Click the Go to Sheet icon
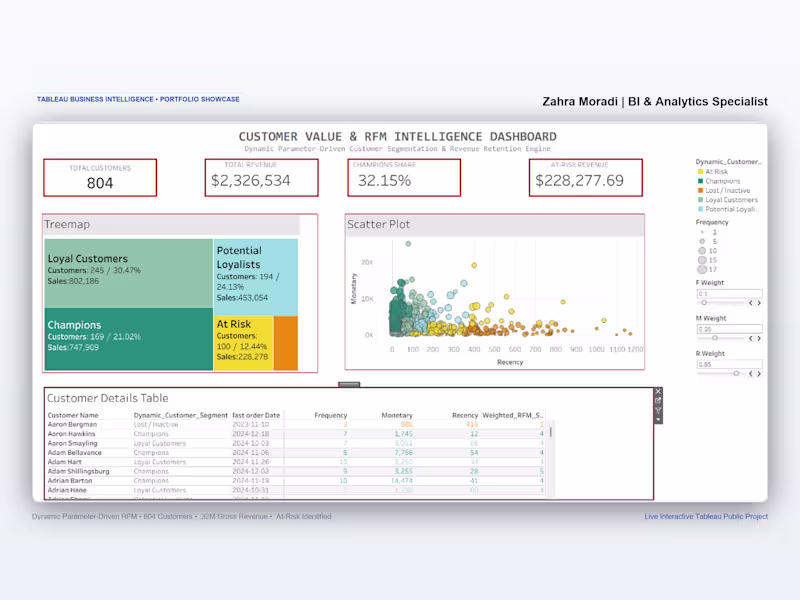This screenshot has width=800, height=600. 658,401
